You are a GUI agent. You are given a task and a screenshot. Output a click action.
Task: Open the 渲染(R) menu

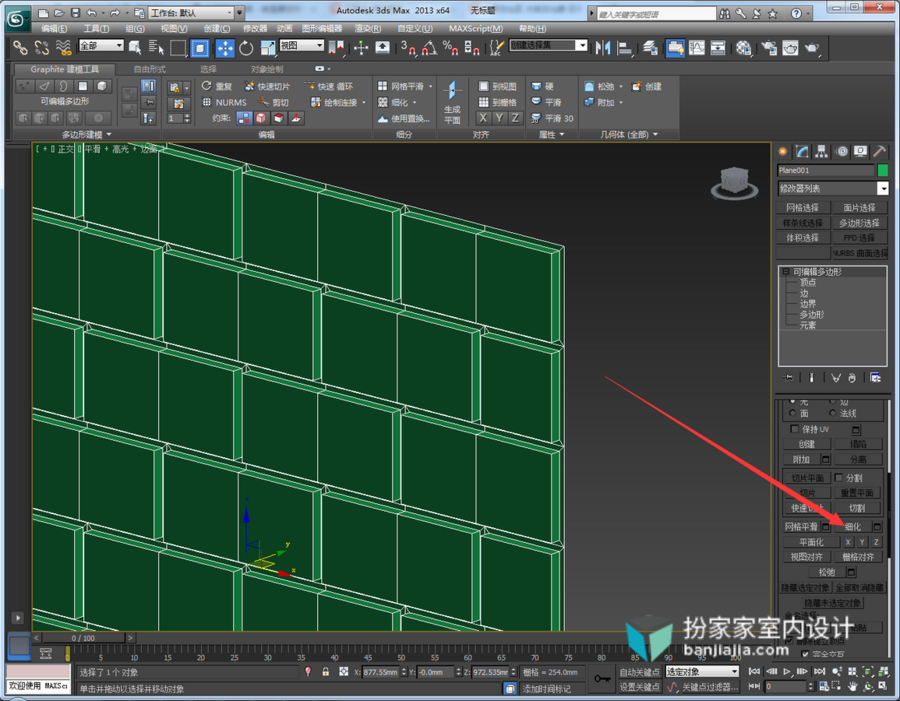coord(367,28)
